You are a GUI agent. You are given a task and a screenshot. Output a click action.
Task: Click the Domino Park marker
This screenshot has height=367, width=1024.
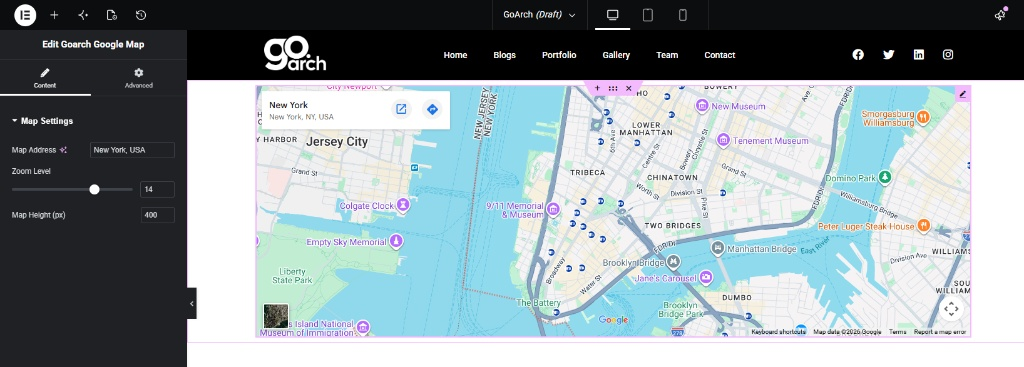885,177
